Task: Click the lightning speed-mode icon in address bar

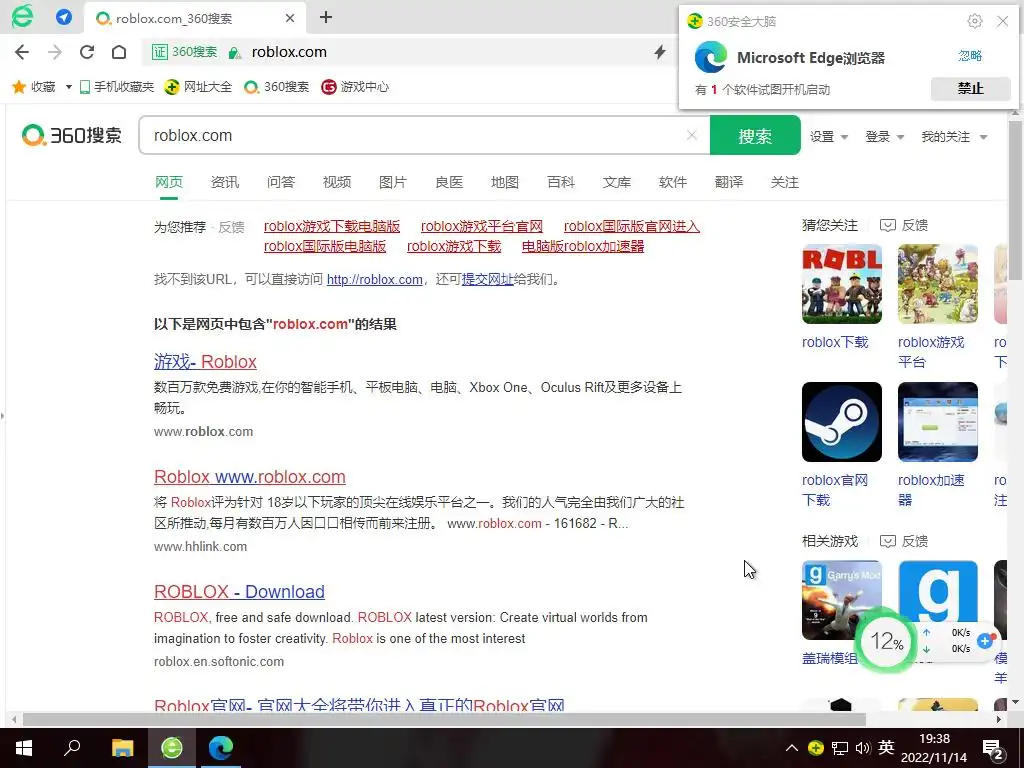Action: pyautogui.click(x=660, y=52)
